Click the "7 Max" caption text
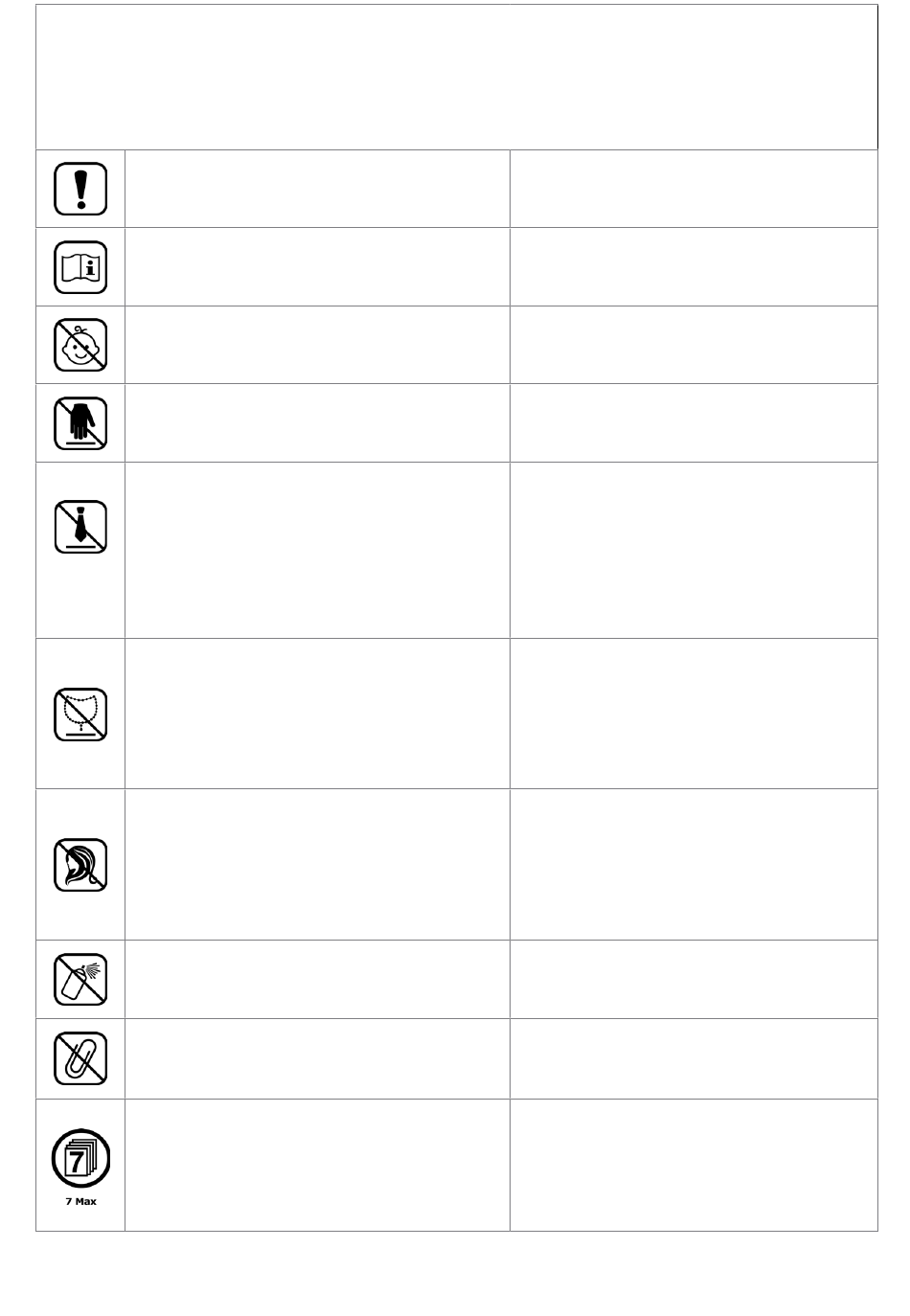 click(80, 1202)
